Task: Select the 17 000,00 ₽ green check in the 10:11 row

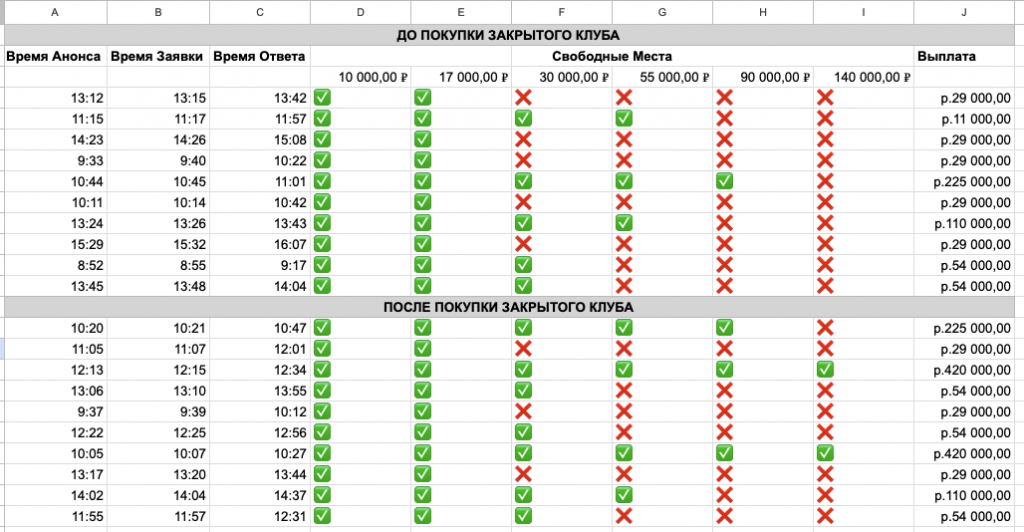Action: pos(423,202)
